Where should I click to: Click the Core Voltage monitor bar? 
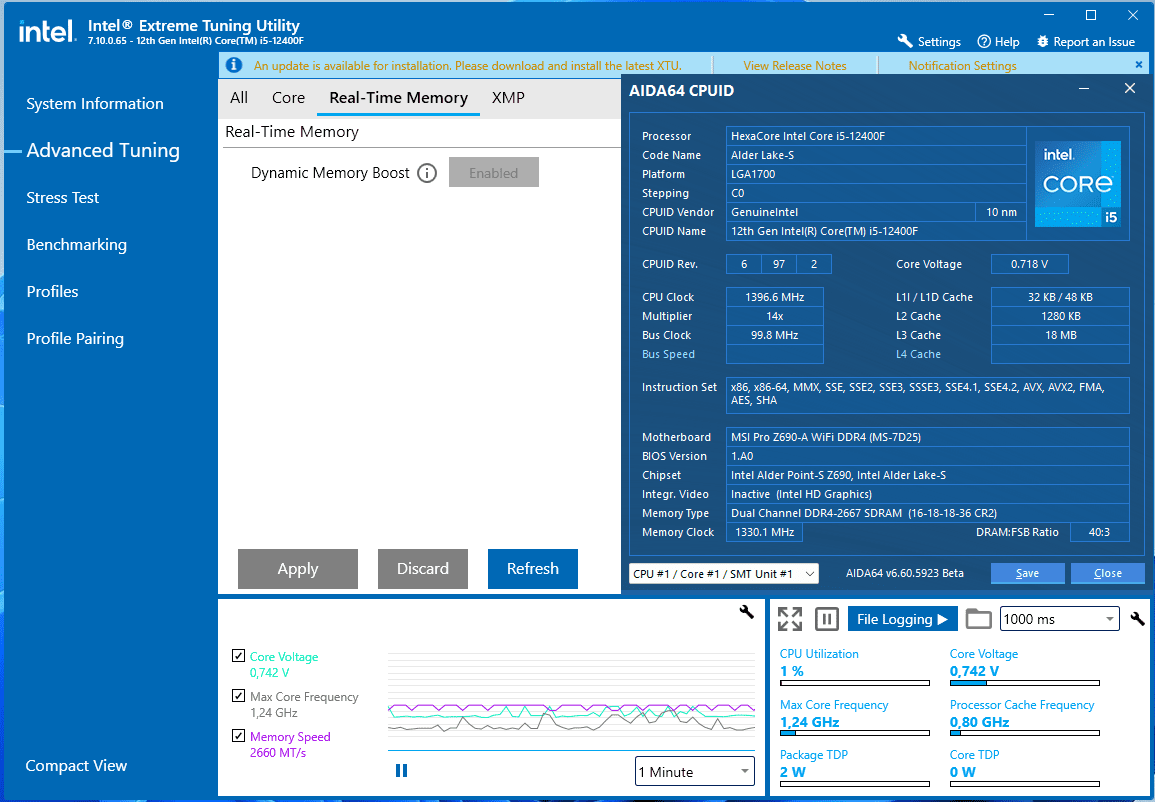point(1025,683)
